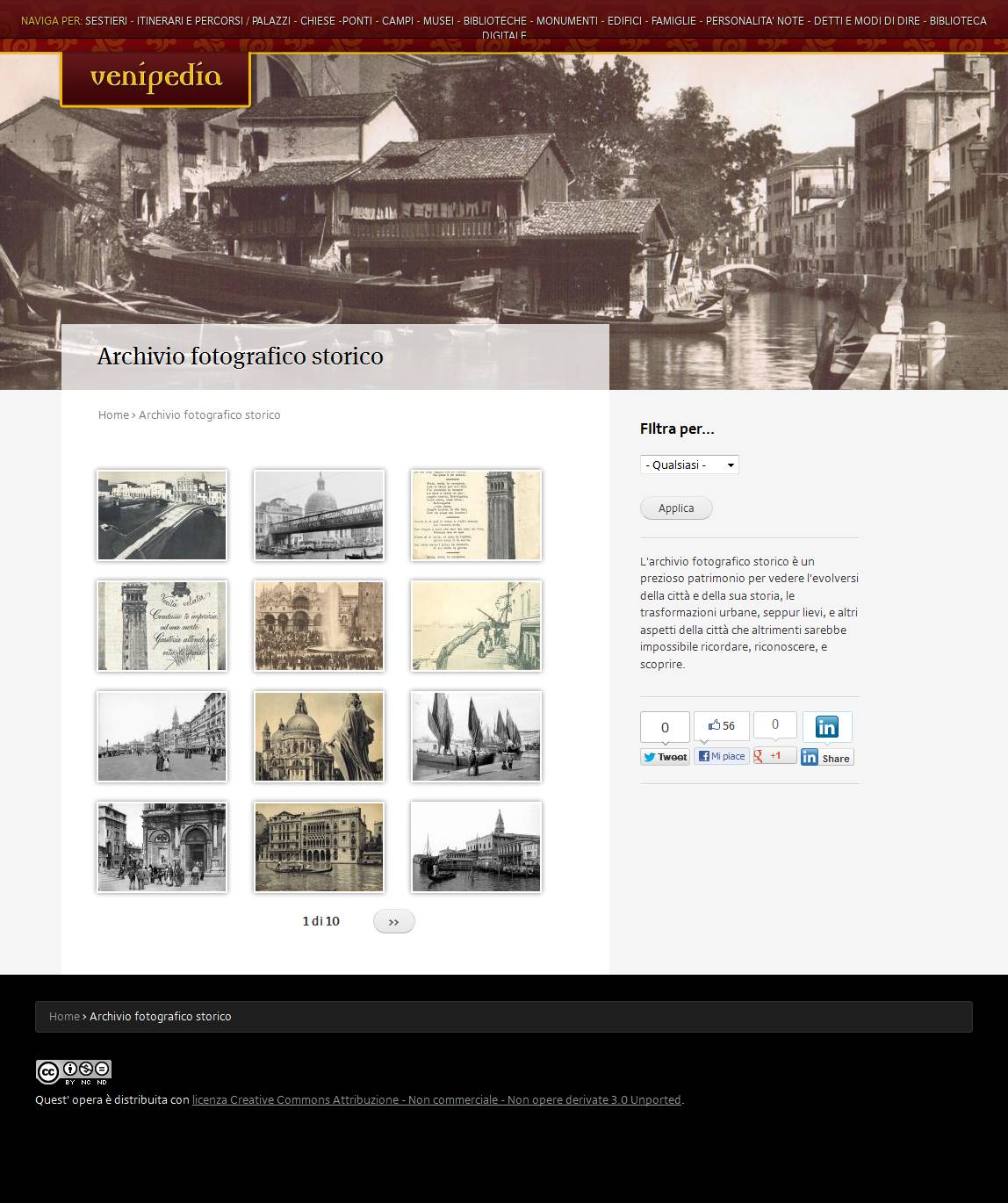Open SESTIERI in the top navigation
The image size is (1008, 1203).
(x=106, y=20)
